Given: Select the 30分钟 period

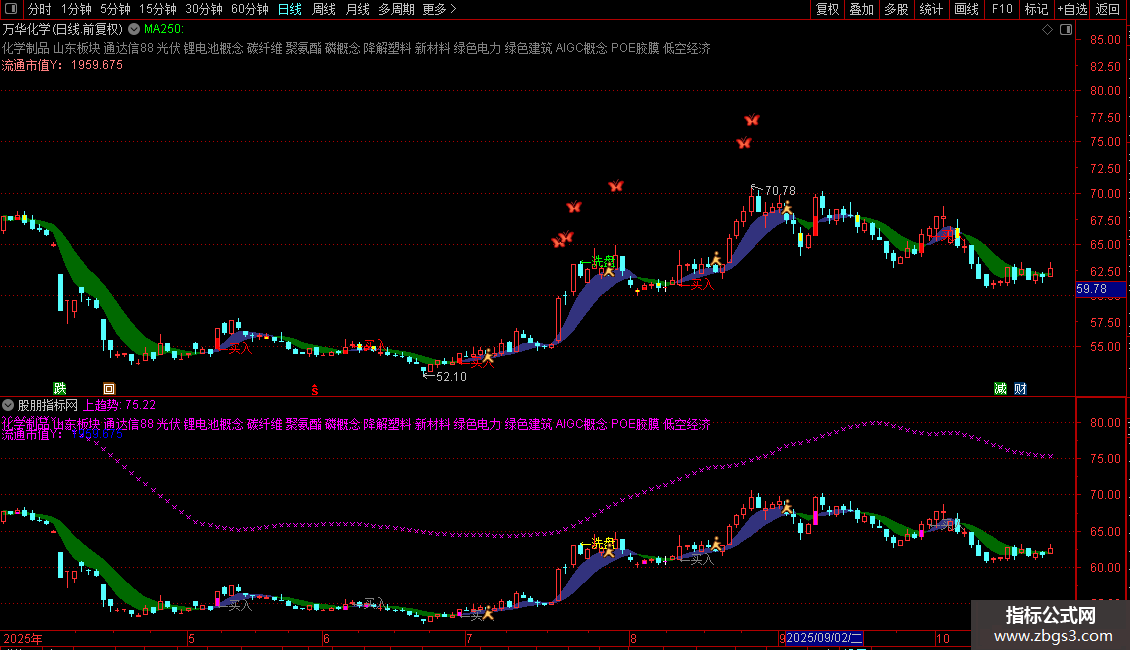Looking at the screenshot, I should (204, 9).
